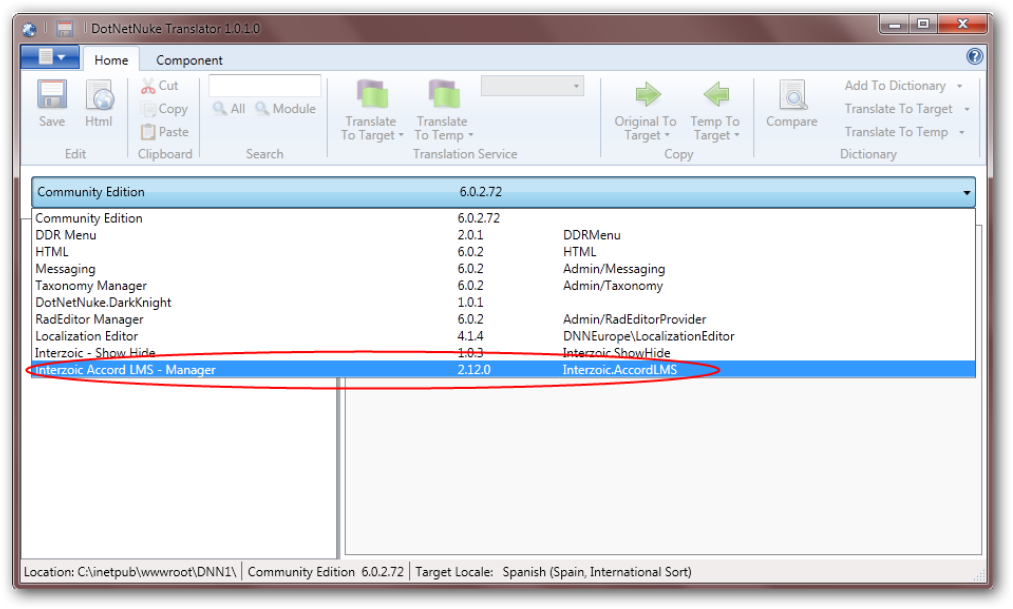This screenshot has height=609, width=1013.
Task: Select the RadEditor Manager list row
Action: [x=503, y=319]
